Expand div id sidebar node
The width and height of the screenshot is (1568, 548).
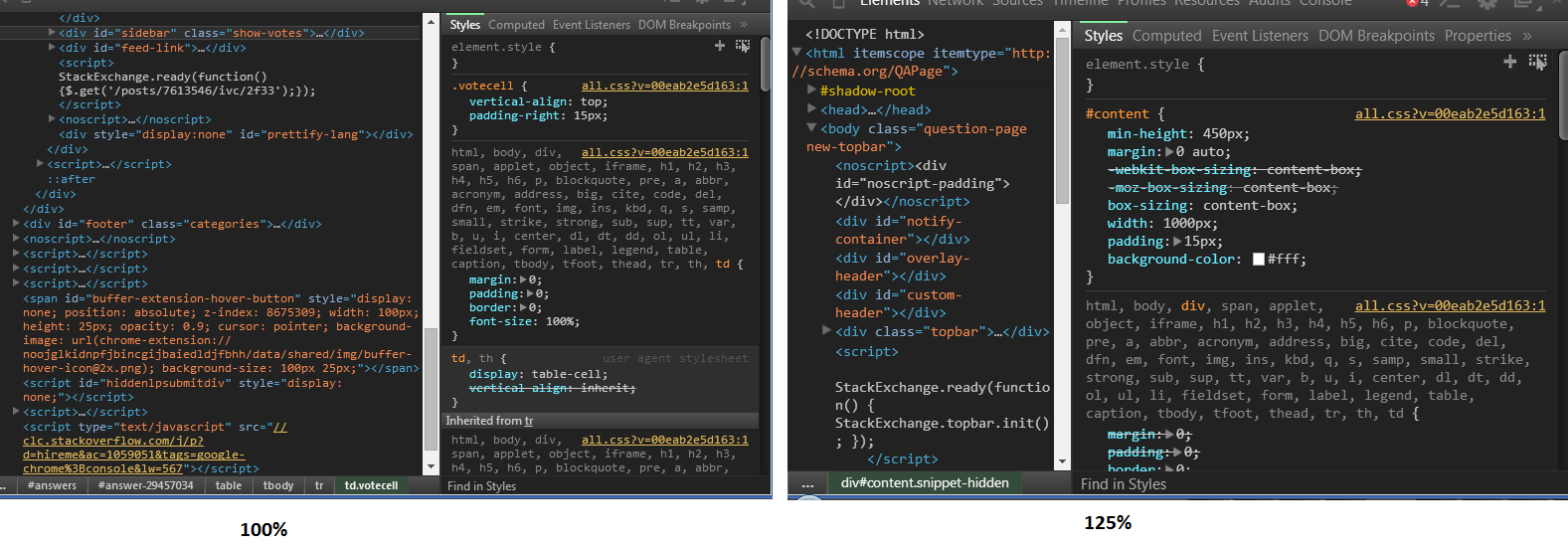coord(52,33)
